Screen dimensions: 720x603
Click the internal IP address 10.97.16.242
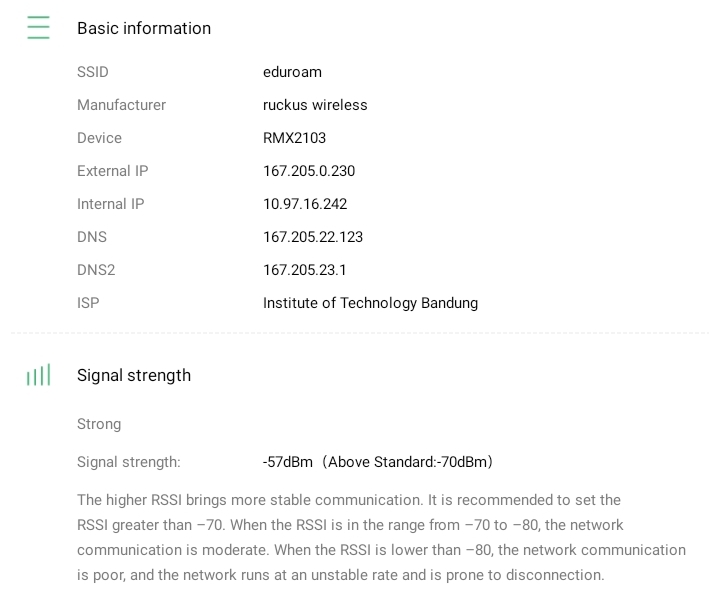tap(305, 204)
